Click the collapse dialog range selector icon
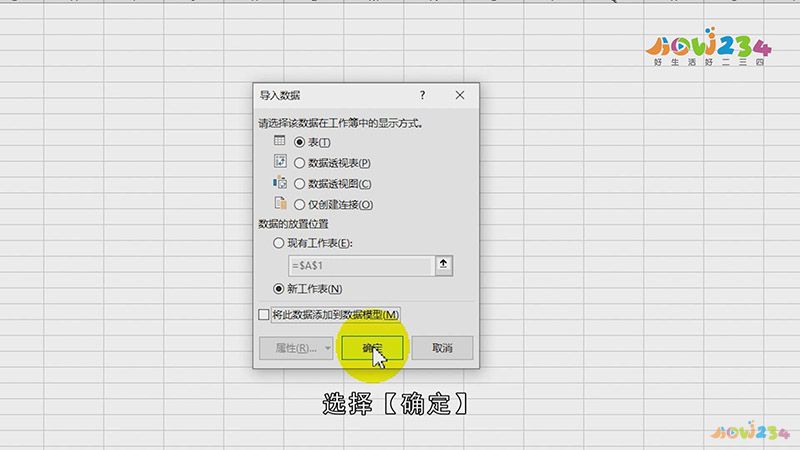Screen dimensions: 800x450 click(443, 265)
